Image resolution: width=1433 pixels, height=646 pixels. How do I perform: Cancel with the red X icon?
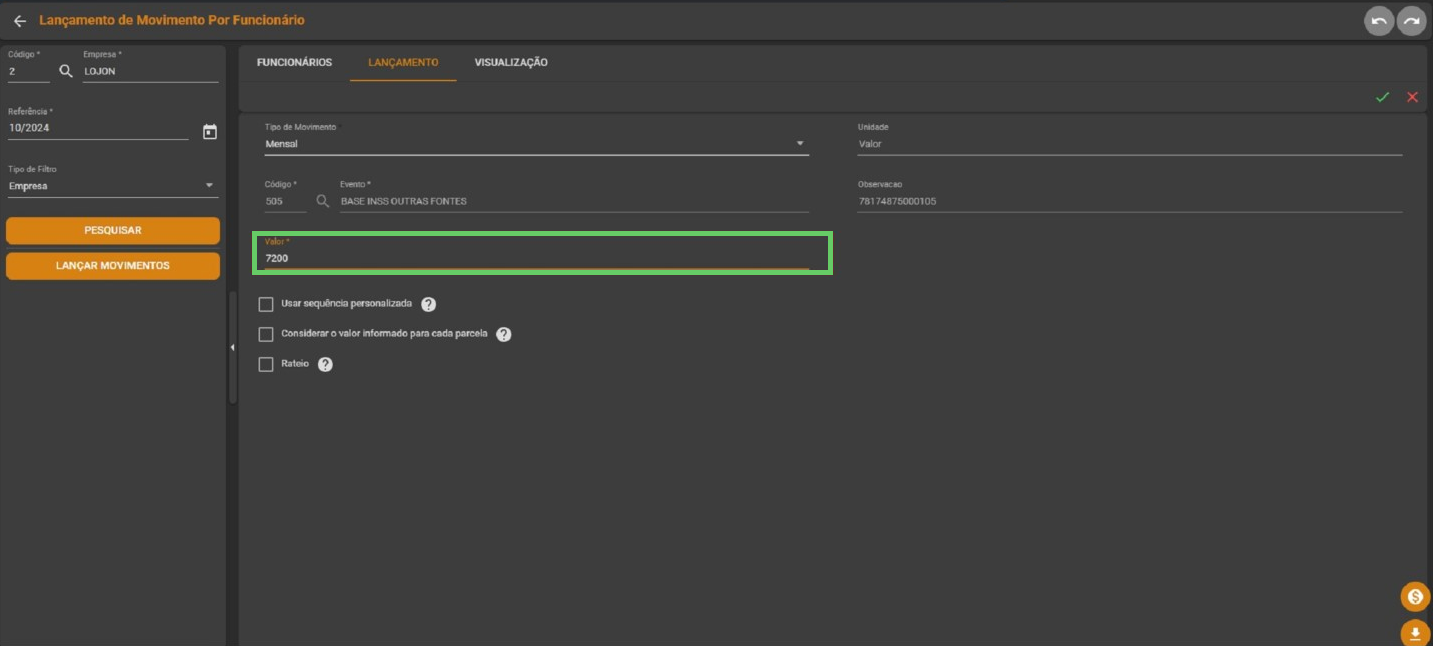tap(1412, 97)
